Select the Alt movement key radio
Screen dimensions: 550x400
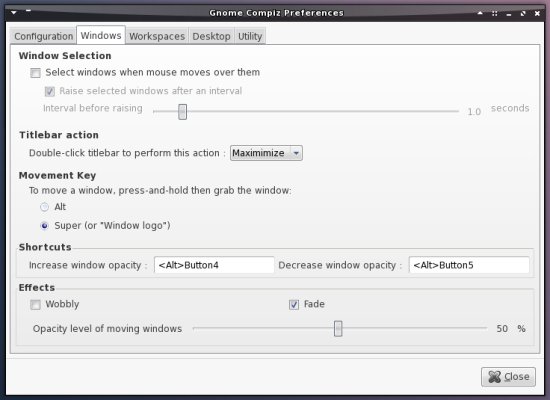[45, 207]
